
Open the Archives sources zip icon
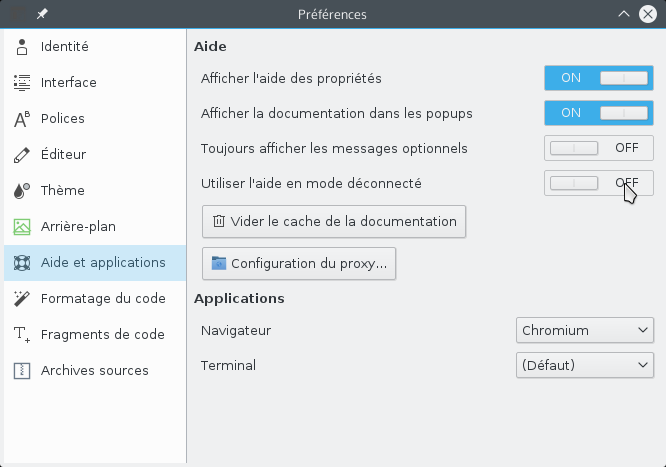pos(22,371)
